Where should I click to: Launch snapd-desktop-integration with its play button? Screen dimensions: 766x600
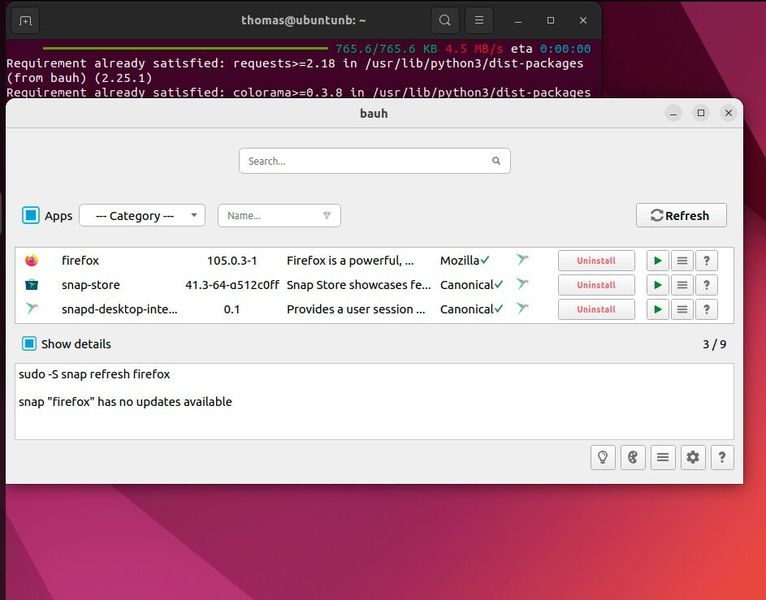[x=658, y=309]
